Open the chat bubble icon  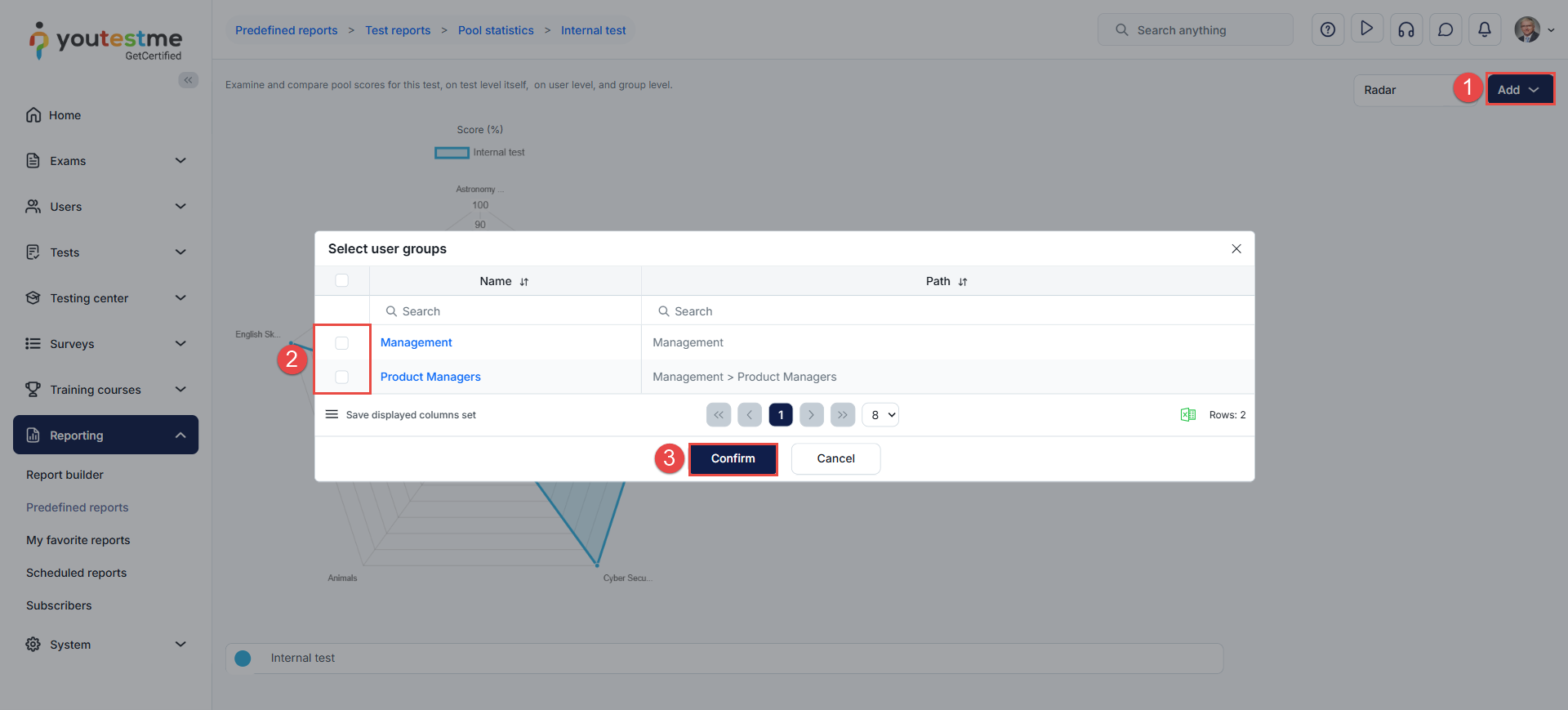[1445, 29]
